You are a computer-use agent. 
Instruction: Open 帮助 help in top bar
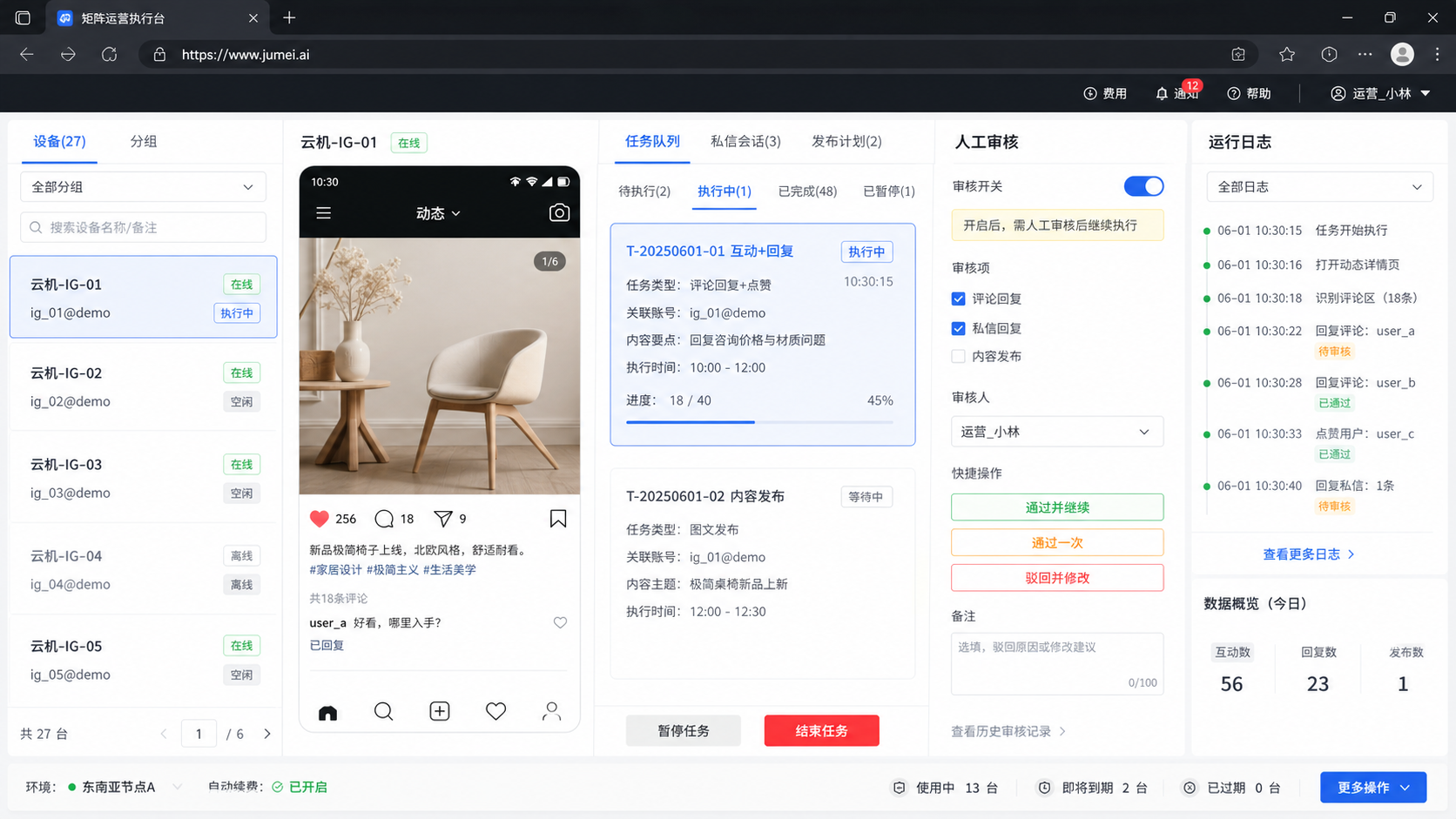[x=1249, y=93]
